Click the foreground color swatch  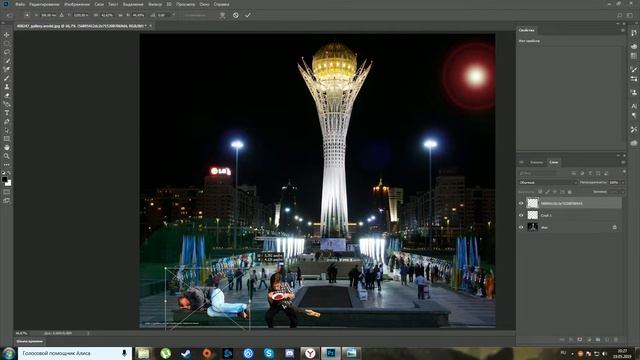[x=4, y=180]
